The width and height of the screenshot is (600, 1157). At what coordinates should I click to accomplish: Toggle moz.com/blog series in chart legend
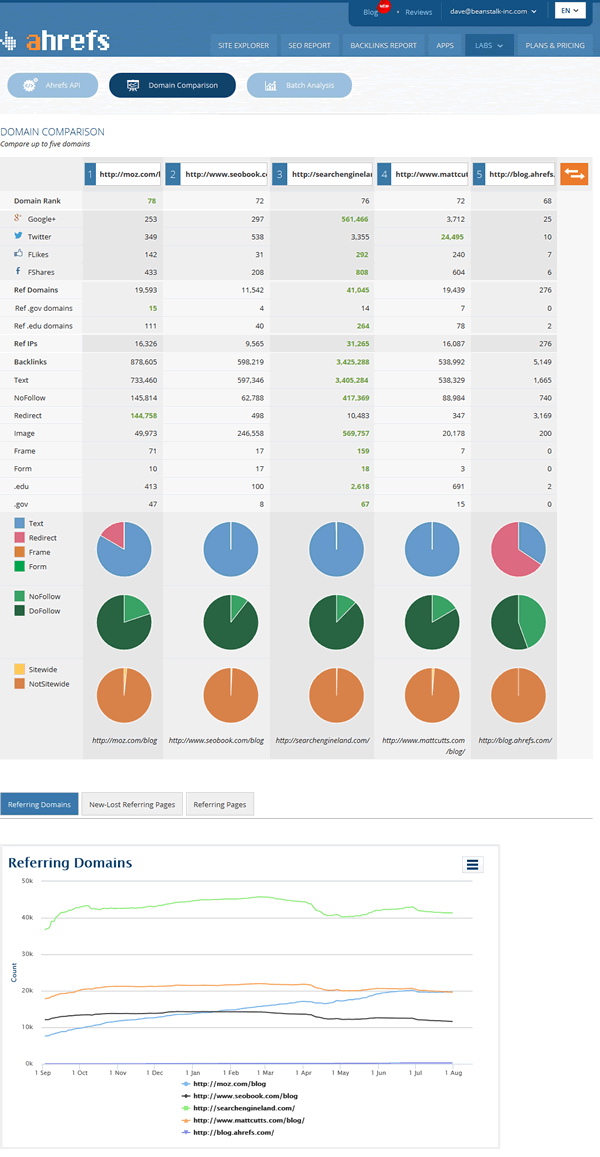(x=224, y=1084)
